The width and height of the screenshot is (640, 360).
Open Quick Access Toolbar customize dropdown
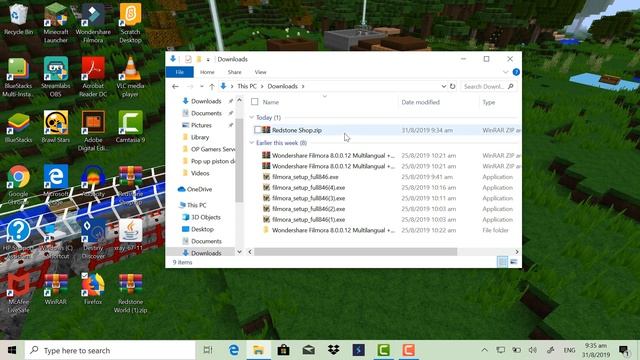[208, 60]
